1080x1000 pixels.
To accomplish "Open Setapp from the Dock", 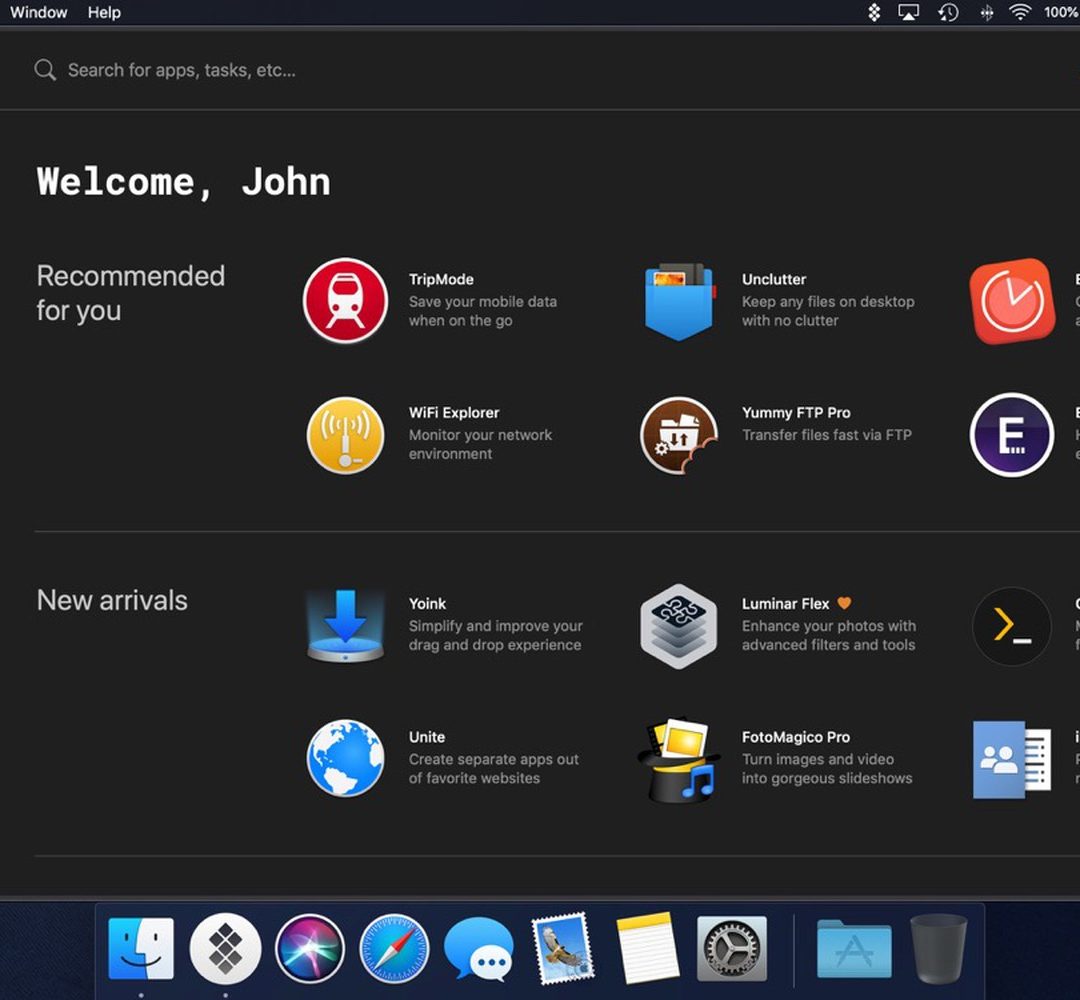I will tap(225, 948).
